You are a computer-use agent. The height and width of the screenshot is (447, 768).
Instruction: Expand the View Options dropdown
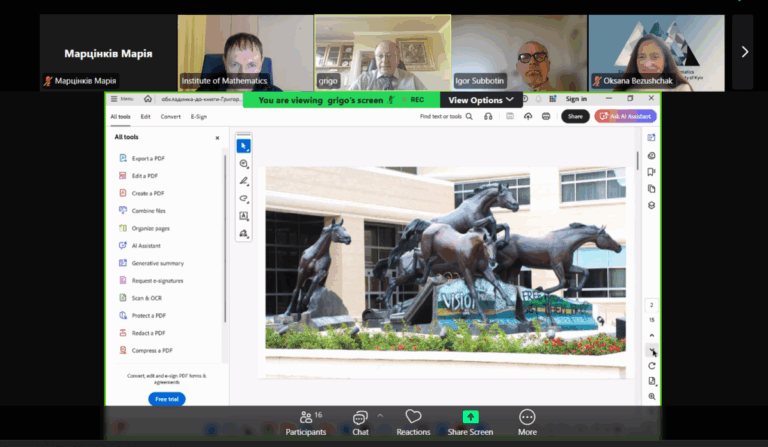coord(482,100)
